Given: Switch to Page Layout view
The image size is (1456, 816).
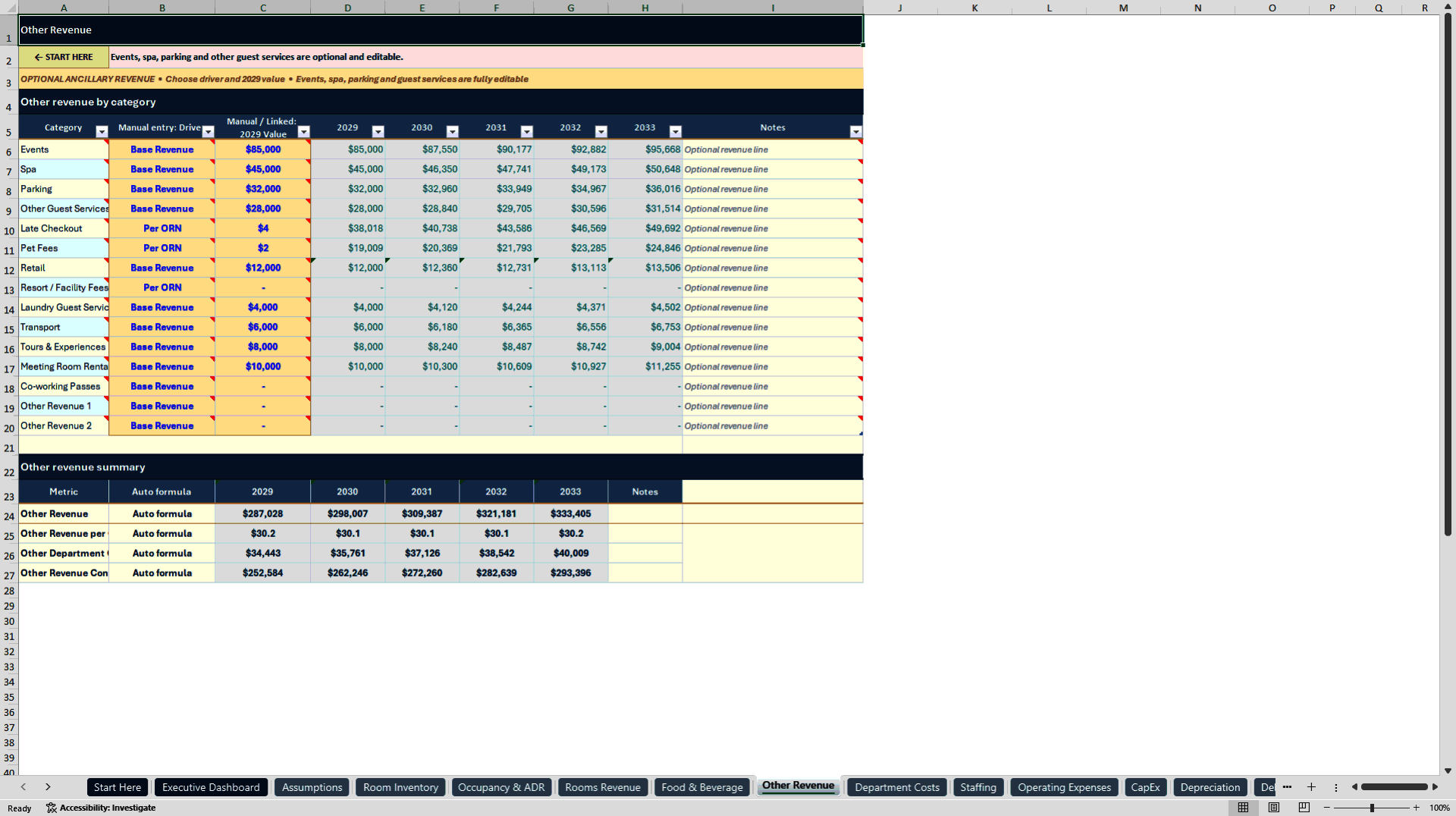Looking at the screenshot, I should pyautogui.click(x=1274, y=808).
